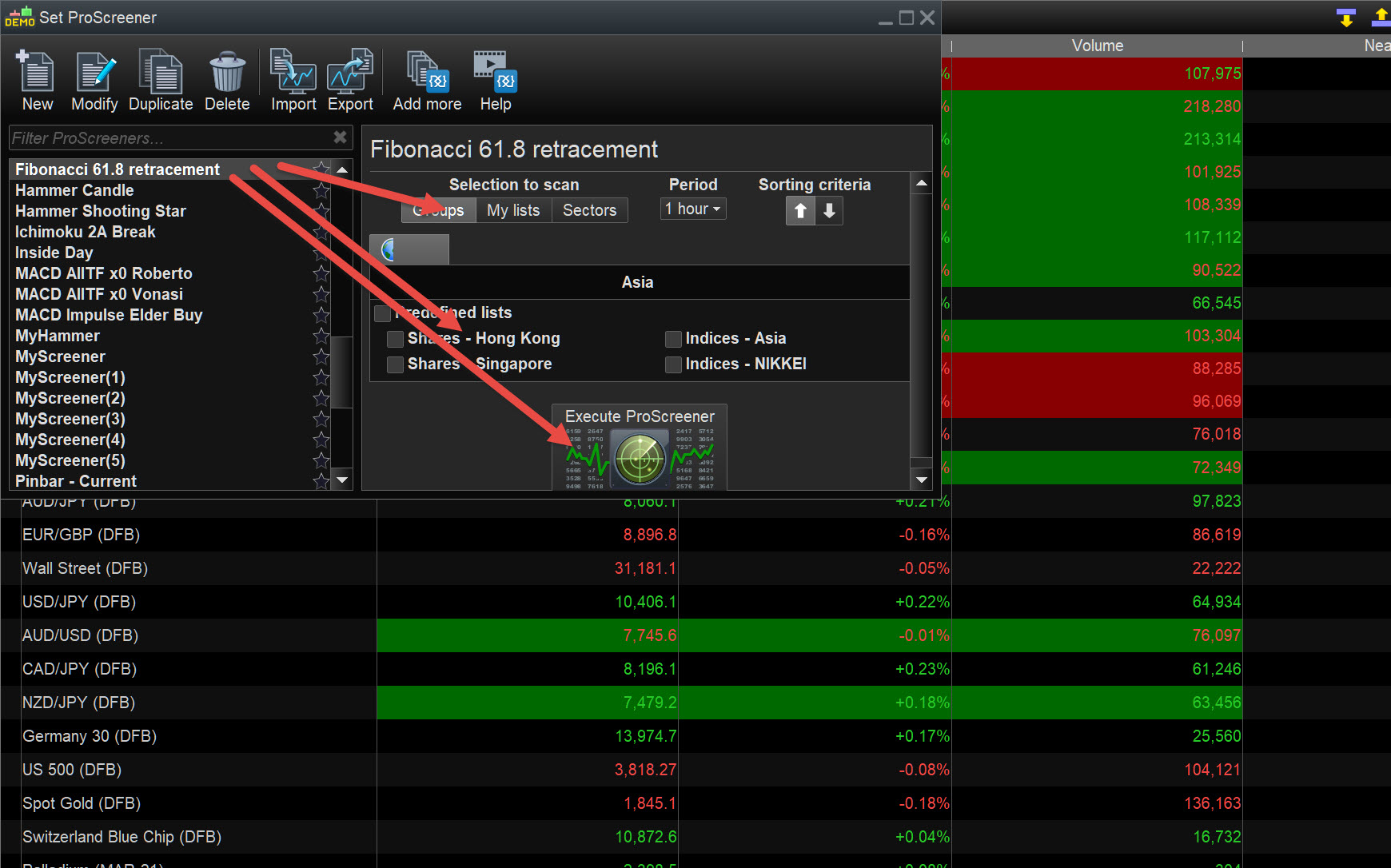Click the yellow down-arrow icon above the table
The height and width of the screenshot is (868, 1391).
[1346, 17]
